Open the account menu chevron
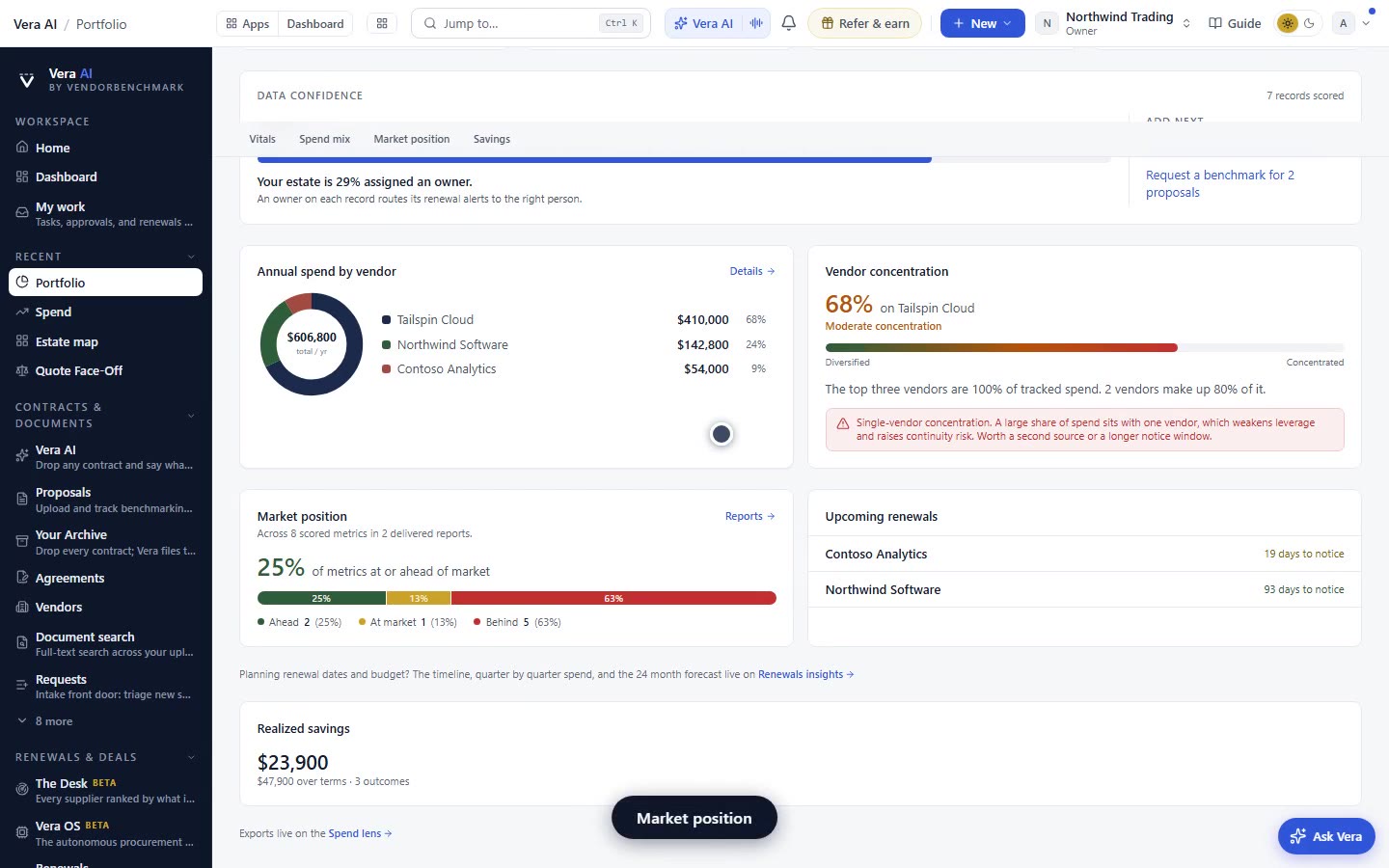Image resolution: width=1389 pixels, height=868 pixels. point(1366,23)
